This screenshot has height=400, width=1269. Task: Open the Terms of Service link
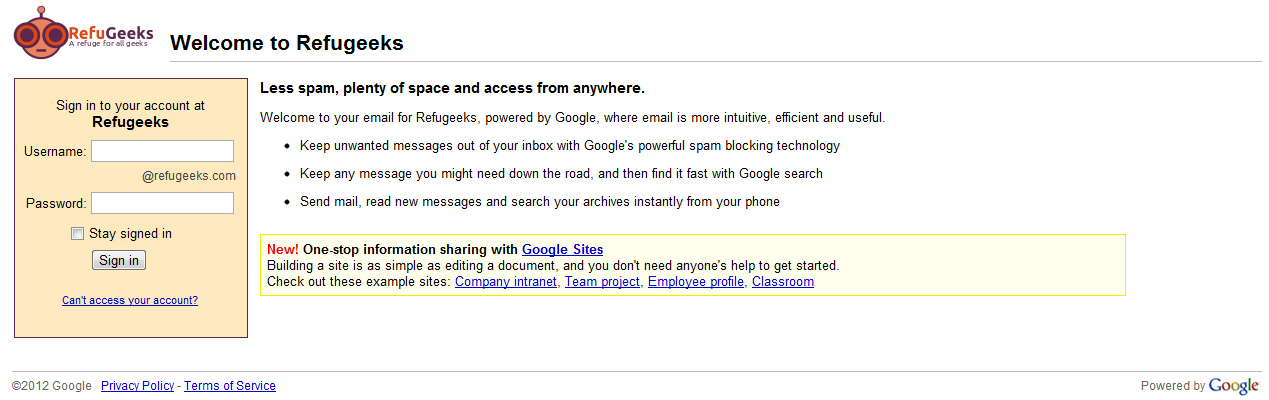point(230,386)
